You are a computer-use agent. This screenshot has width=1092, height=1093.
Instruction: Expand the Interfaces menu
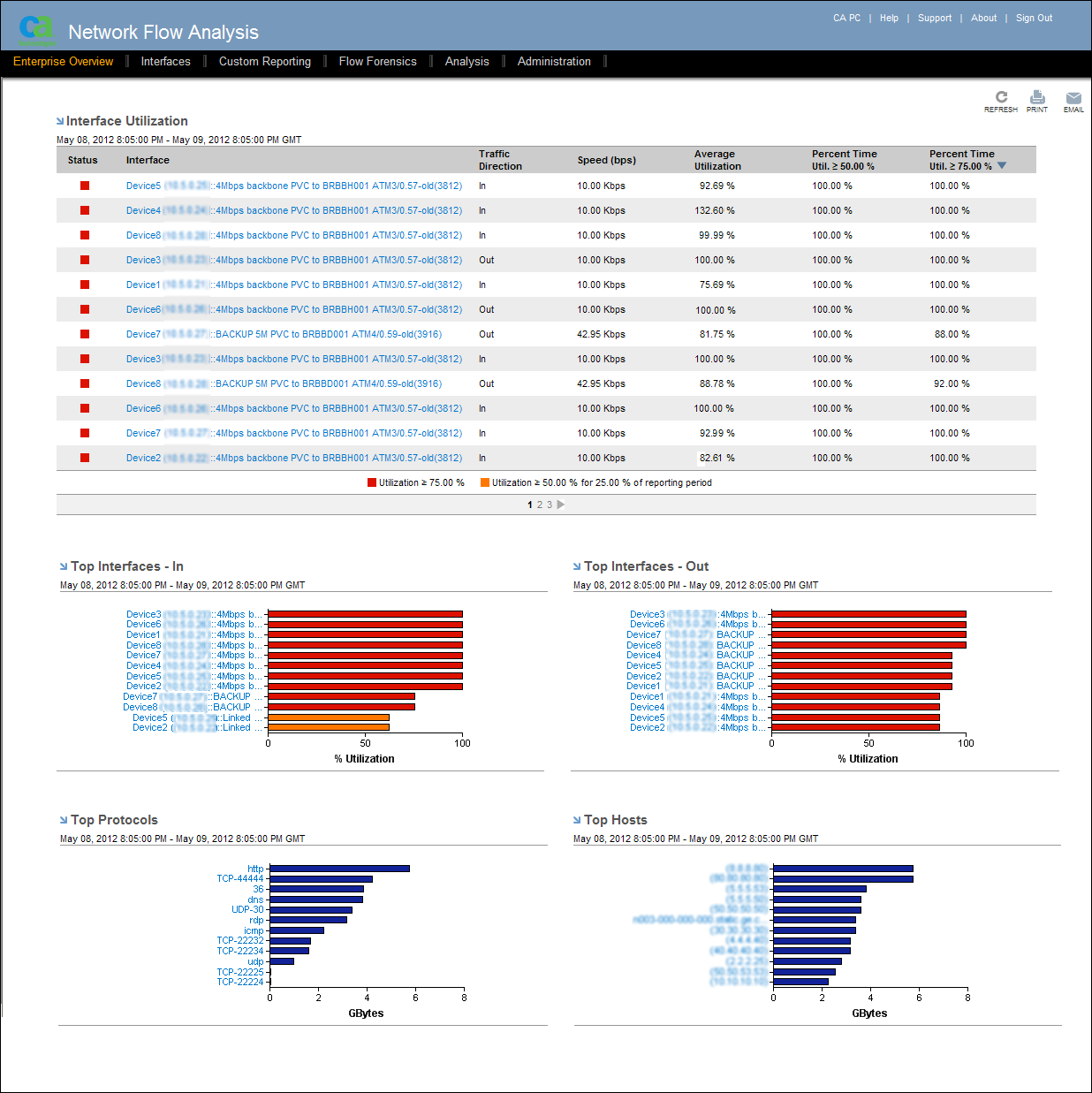[x=165, y=61]
